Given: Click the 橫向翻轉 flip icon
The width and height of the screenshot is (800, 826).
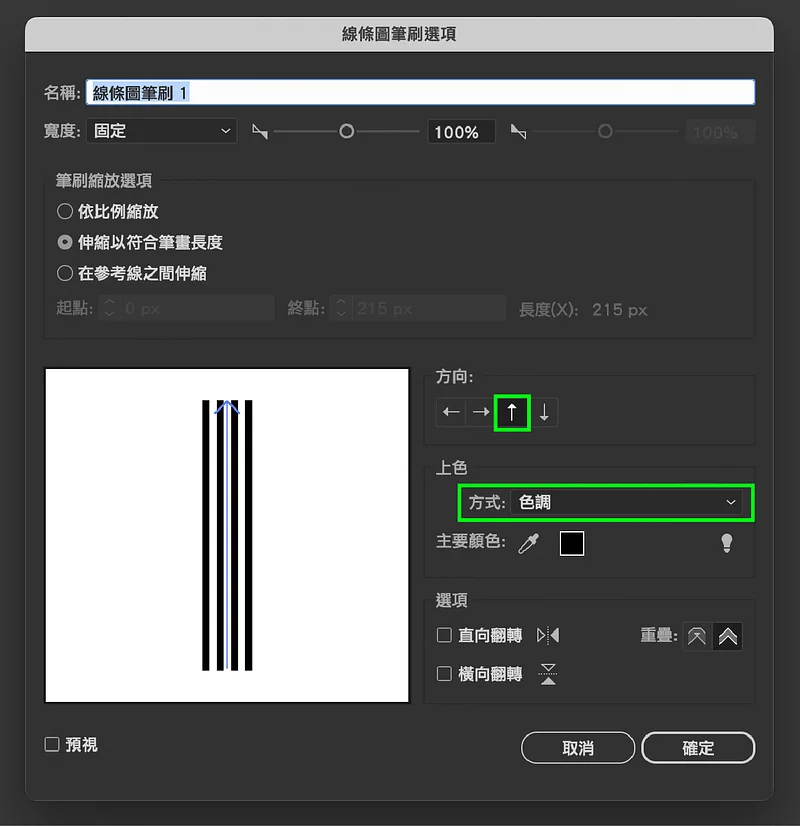Looking at the screenshot, I should coord(548,674).
